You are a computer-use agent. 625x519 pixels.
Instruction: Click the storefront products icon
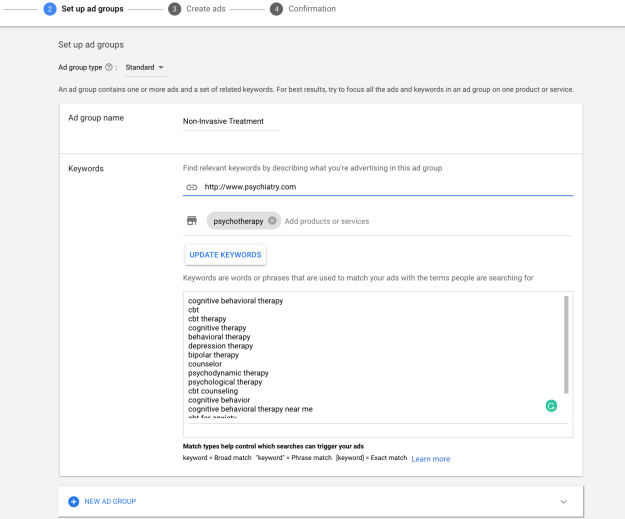pyautogui.click(x=192, y=220)
